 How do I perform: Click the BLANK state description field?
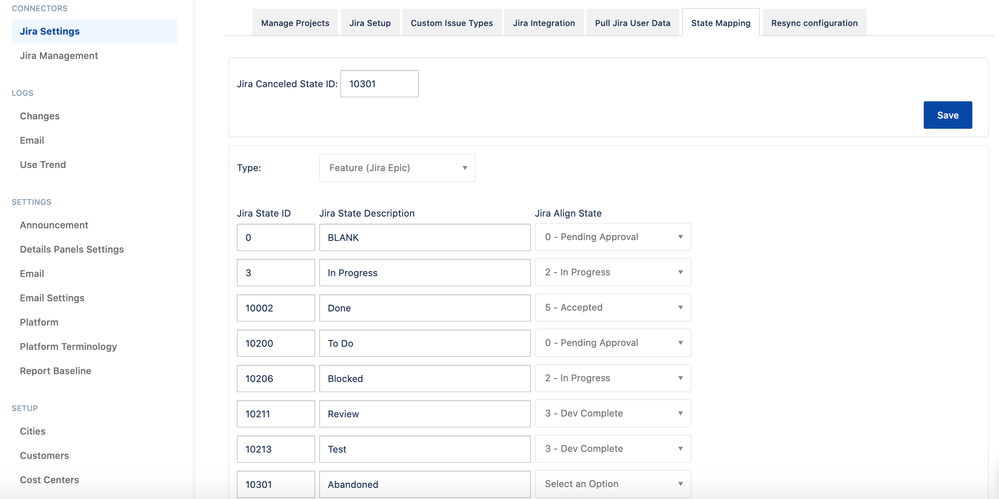point(425,237)
